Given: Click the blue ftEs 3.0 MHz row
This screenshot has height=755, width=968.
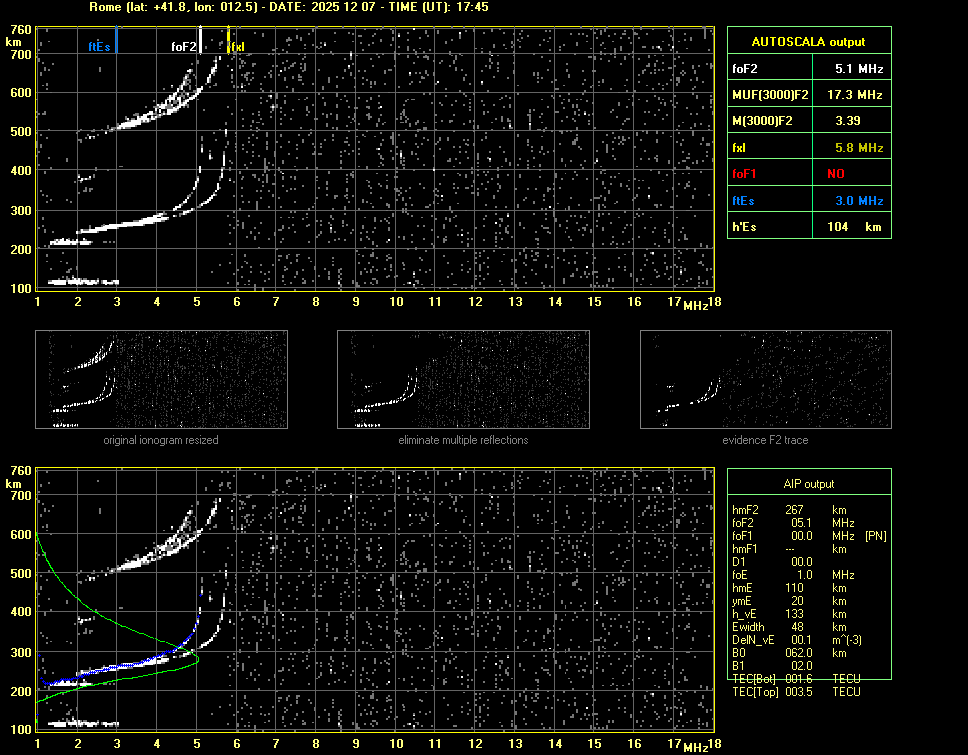Looking at the screenshot, I should [x=808, y=201].
